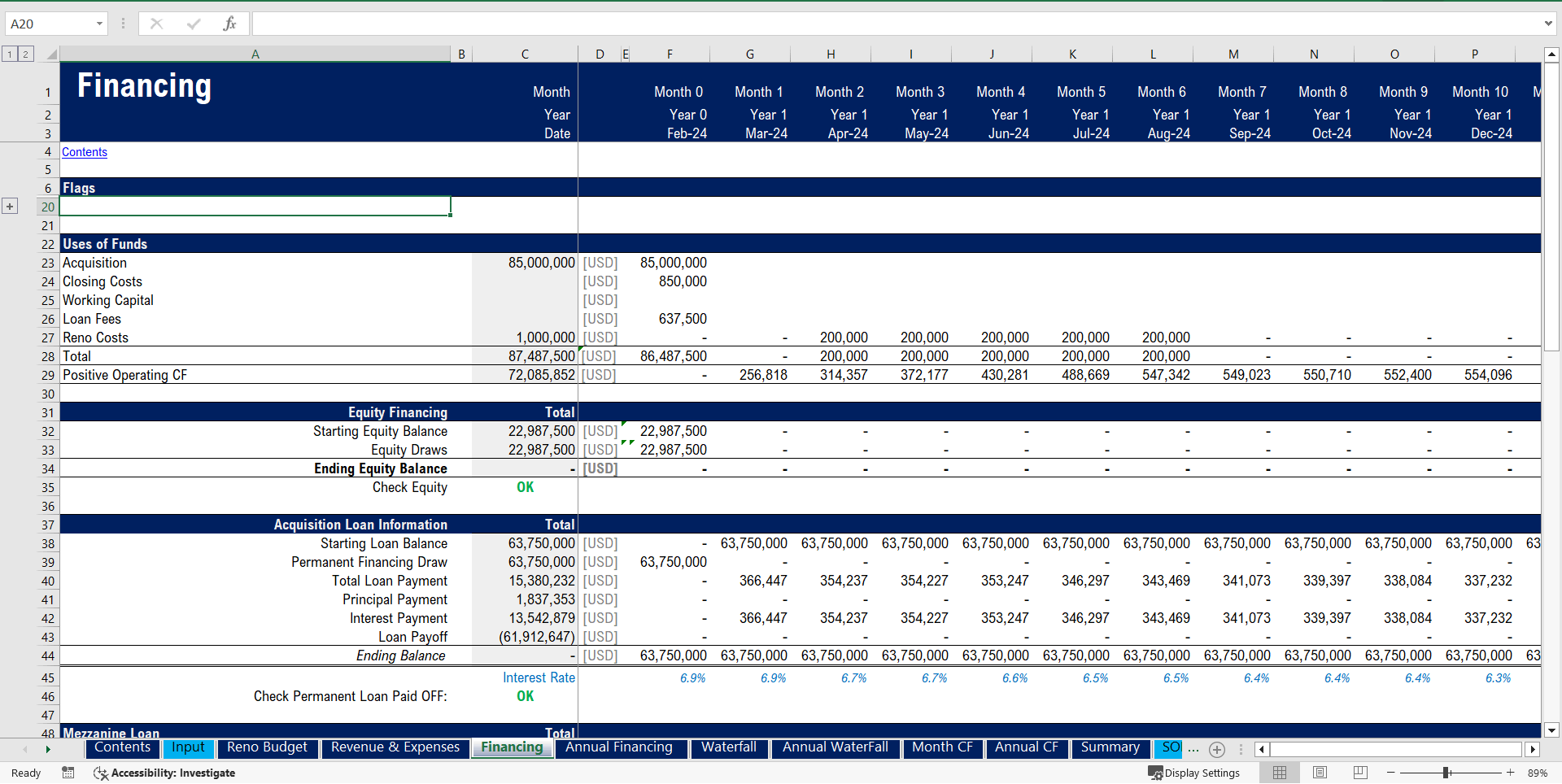1562x784 pixels.
Task: Expand the formula bar chevron
Action: pos(1548,24)
